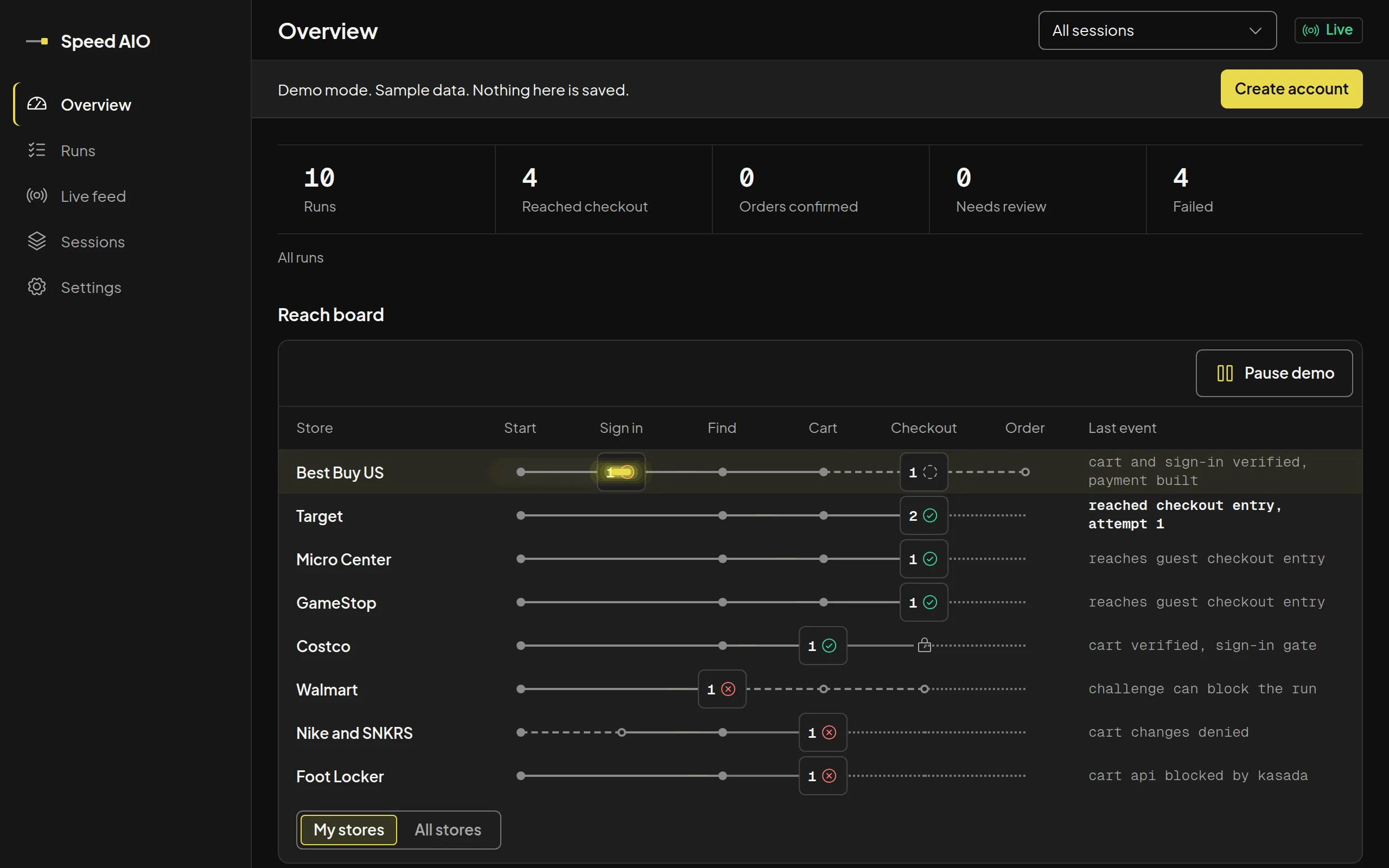Click the Pause demo button
This screenshot has width=1389, height=868.
click(x=1274, y=373)
